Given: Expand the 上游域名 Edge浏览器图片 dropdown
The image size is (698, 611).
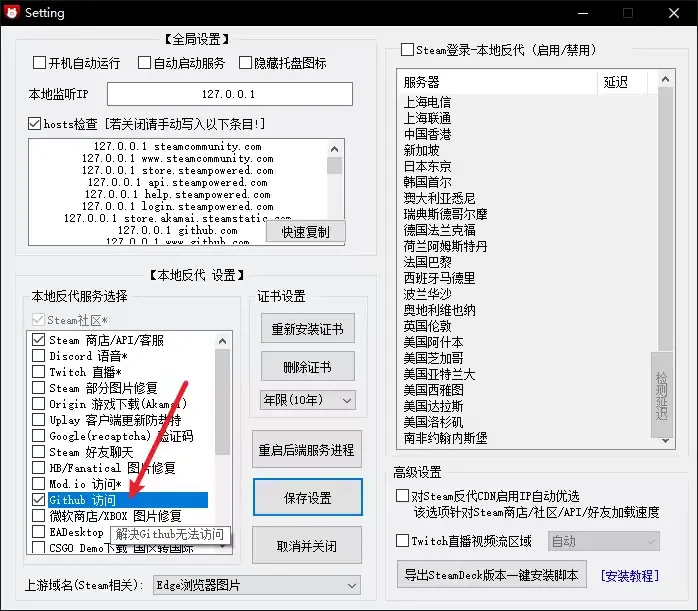Looking at the screenshot, I should [256, 585].
